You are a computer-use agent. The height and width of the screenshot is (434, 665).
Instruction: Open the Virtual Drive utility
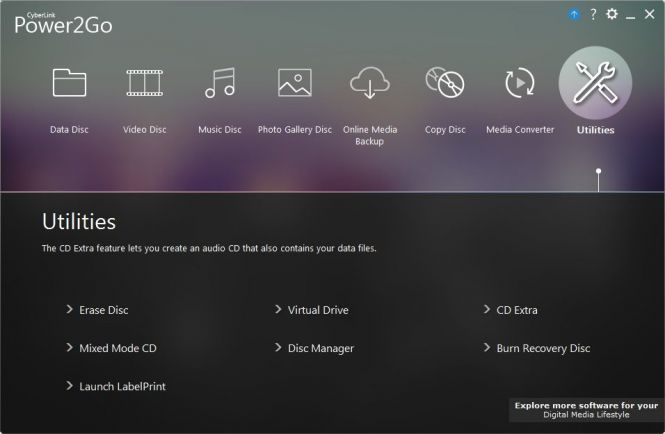318,310
